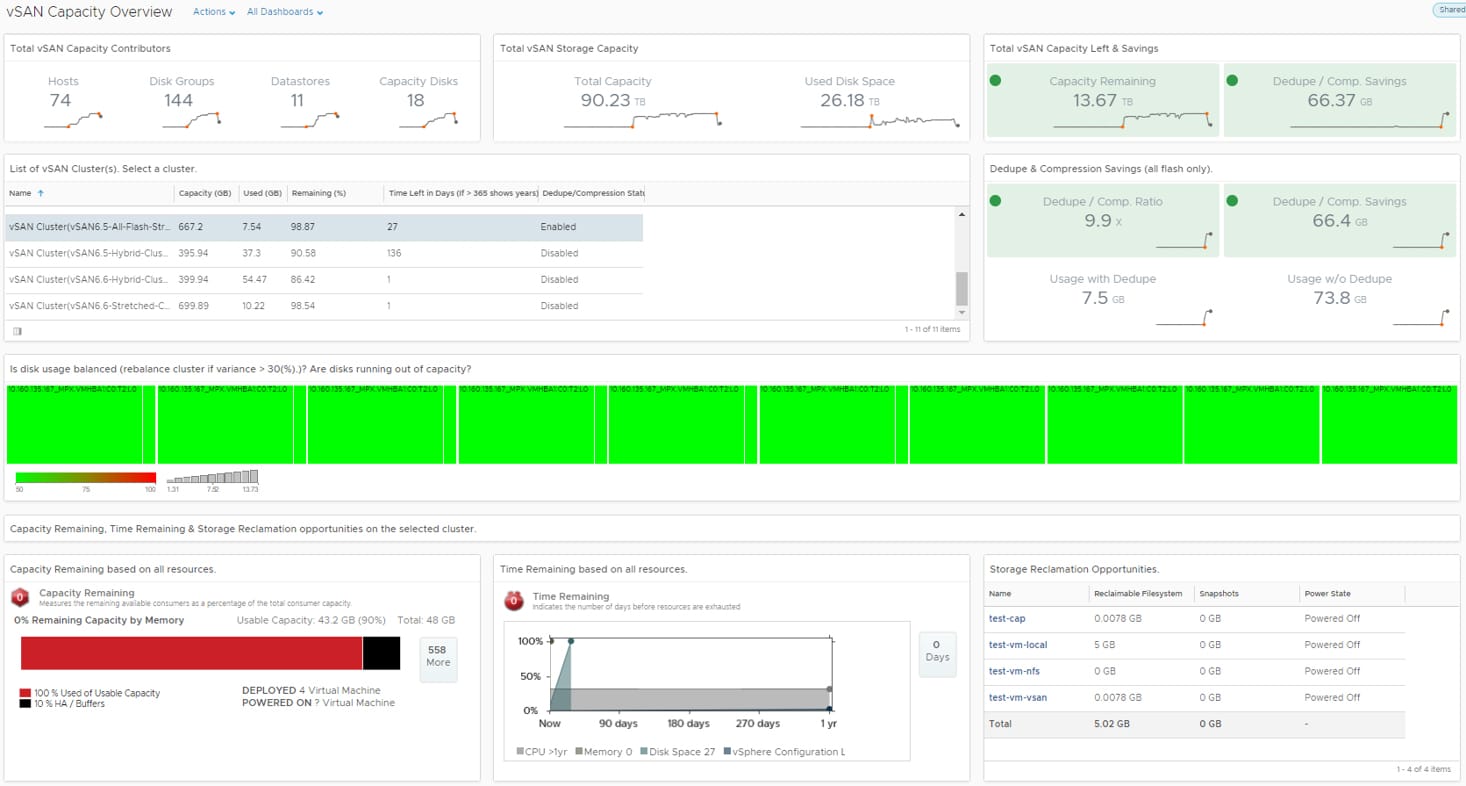
Task: Select the vSAN6.5-All-Flash-Str cluster row
Action: click(x=324, y=227)
